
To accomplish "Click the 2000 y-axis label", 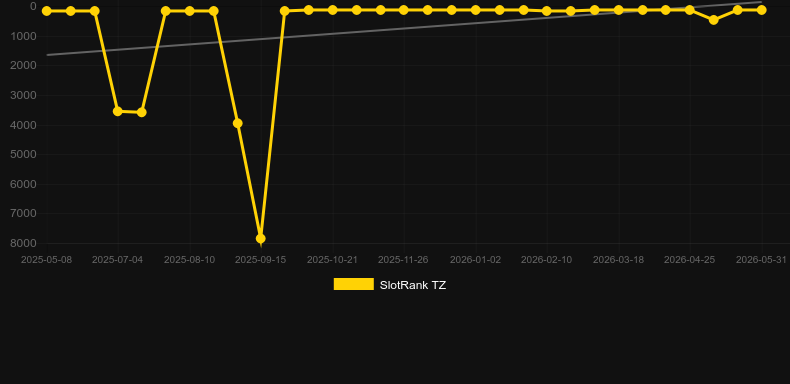I will click(x=24, y=66).
